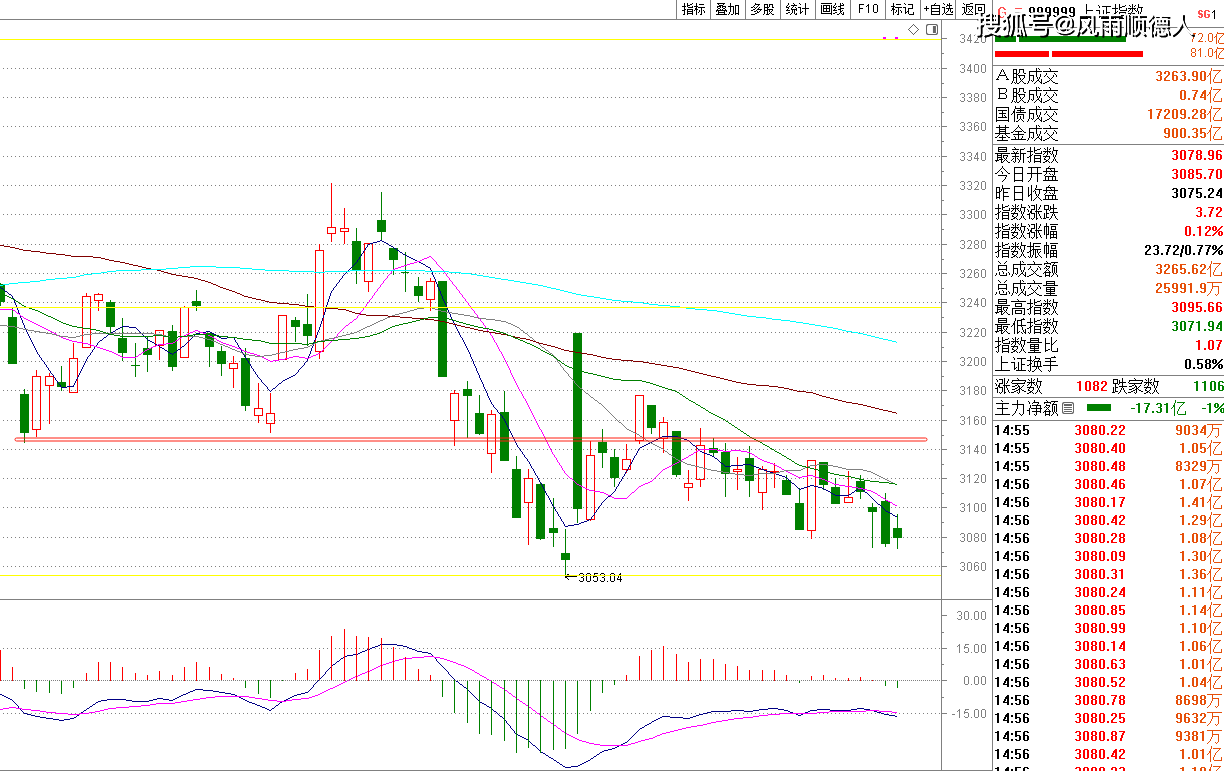Image resolution: width=1224 pixels, height=771 pixels.
Task: Select the 最新指数 value row
Action: 1108,156
